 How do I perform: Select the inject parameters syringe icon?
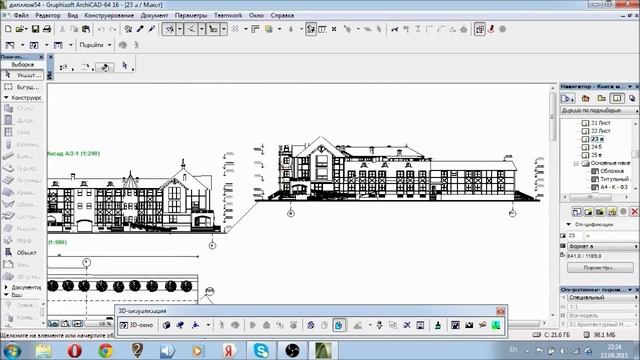click(x=151, y=29)
